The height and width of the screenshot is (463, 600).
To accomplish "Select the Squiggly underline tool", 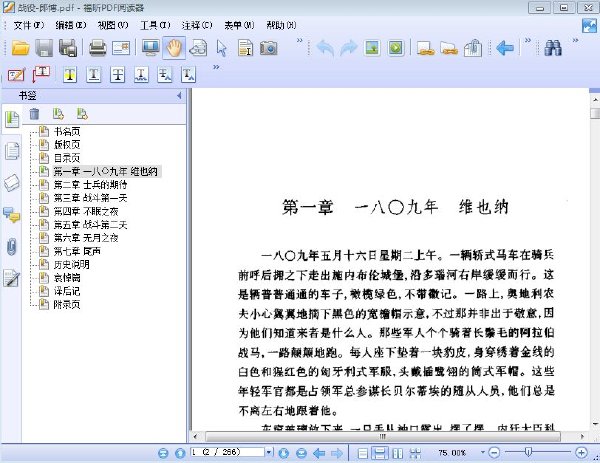I will (x=141, y=75).
